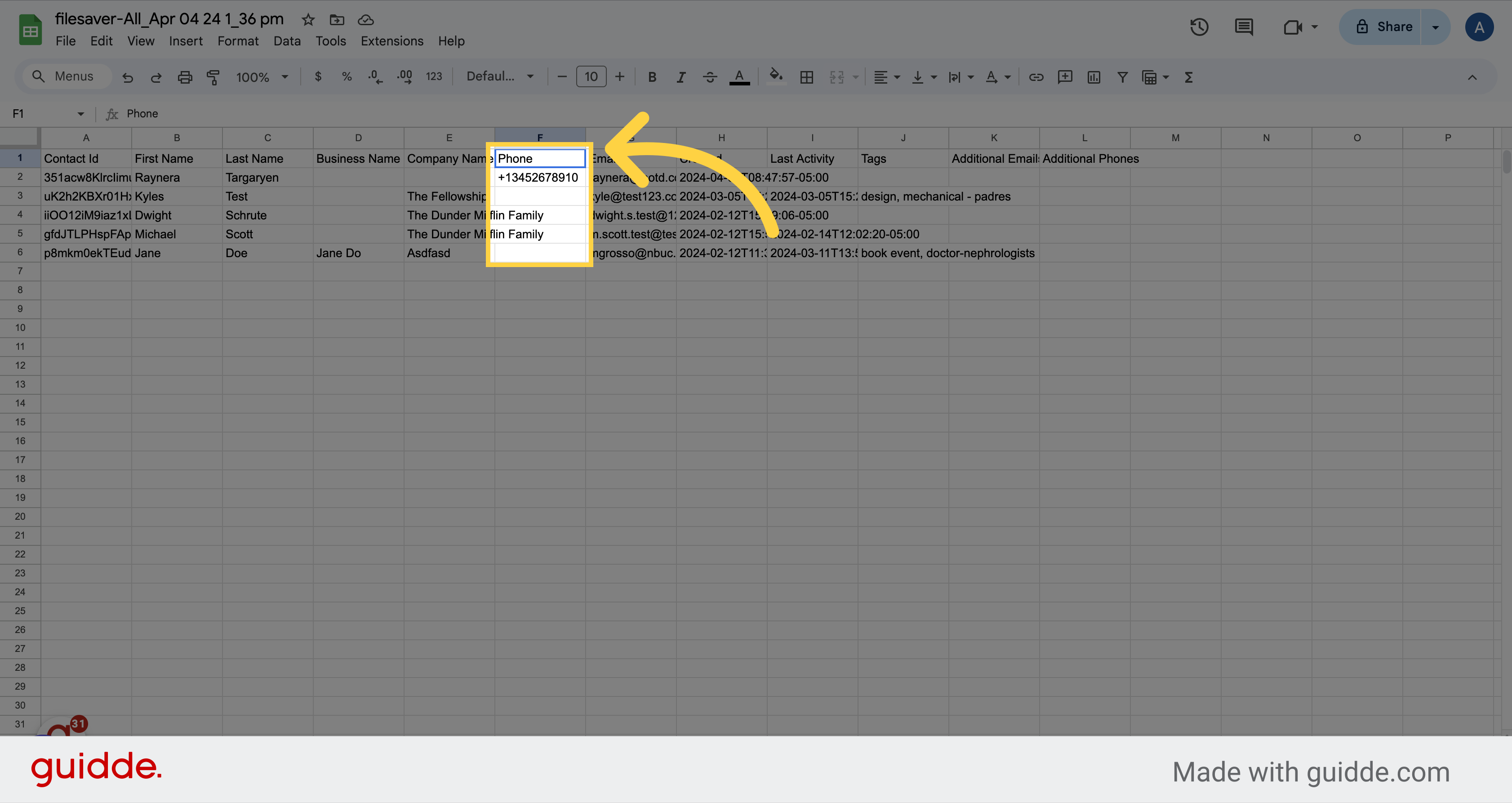1512x803 pixels.
Task: Increase font size with plus button
Action: 620,77
